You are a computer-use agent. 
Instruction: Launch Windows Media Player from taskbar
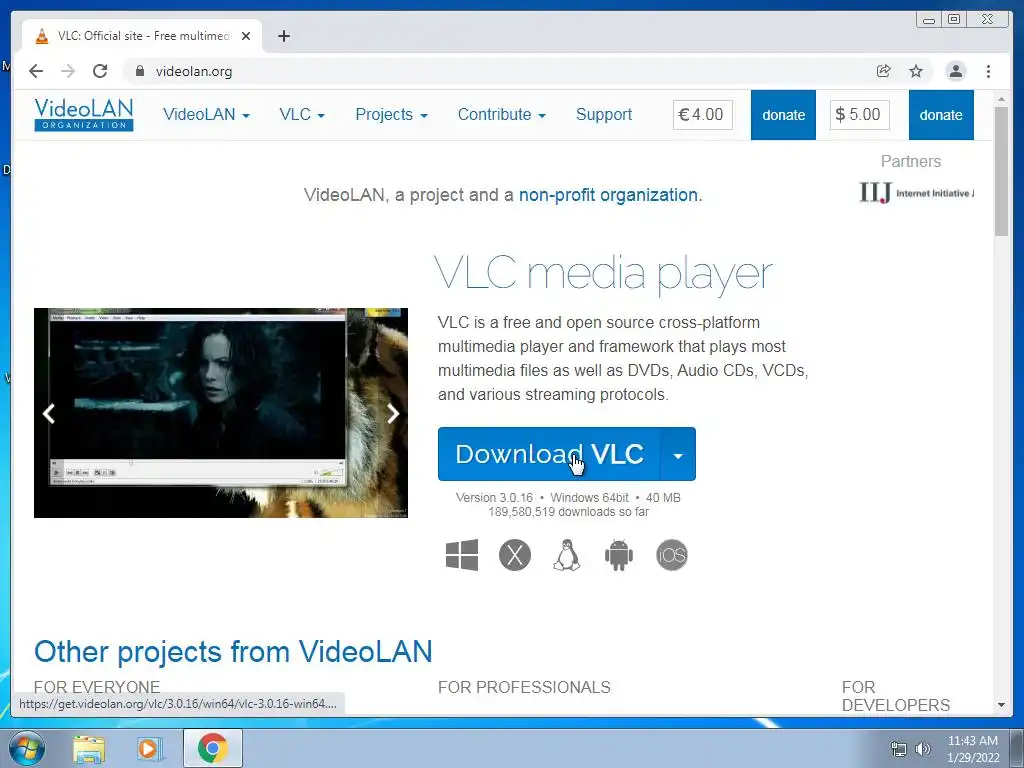pyautogui.click(x=149, y=748)
